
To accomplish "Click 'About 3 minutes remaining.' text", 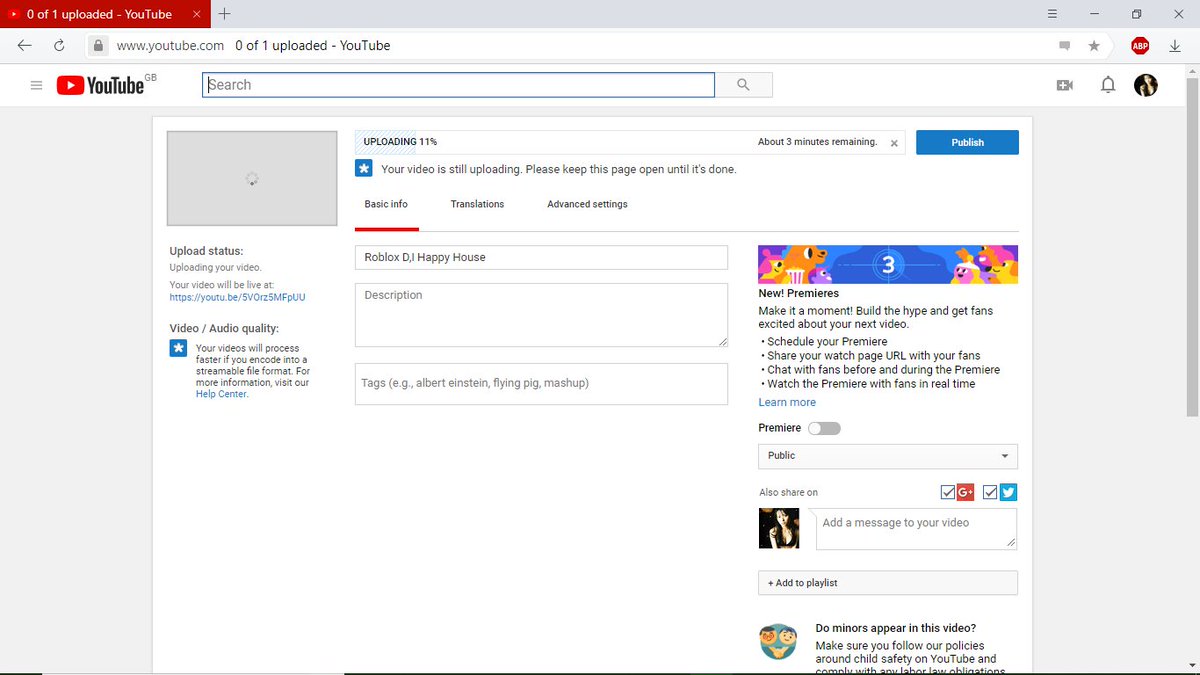I will (817, 142).
